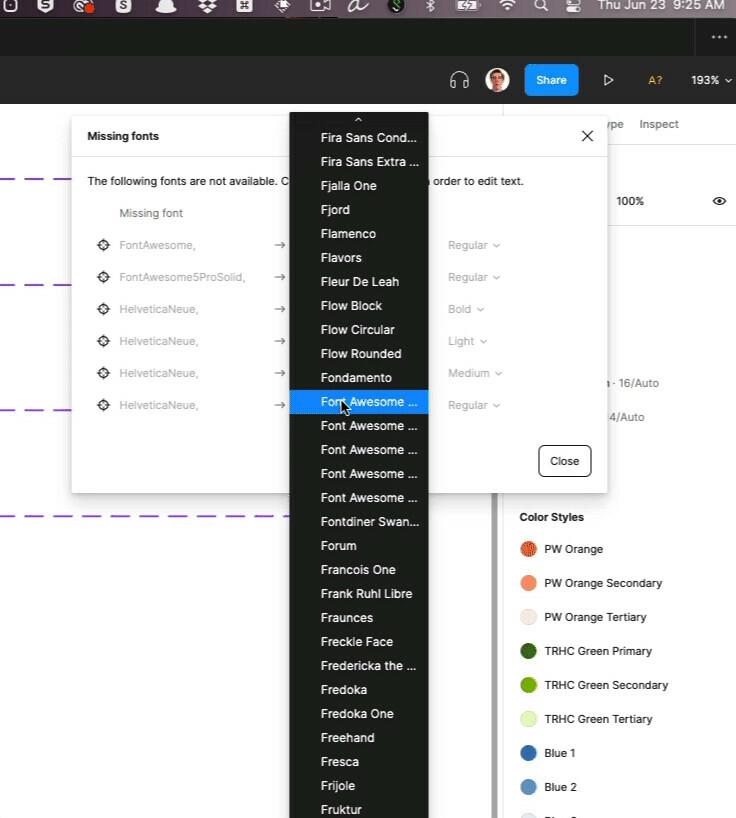
Task: Open Bluetooth menu in macOS menu bar
Action: point(430,6)
